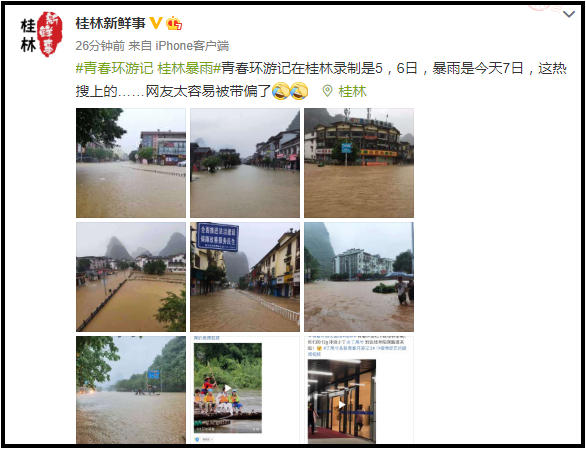Image resolution: width=586 pixels, height=449 pixels.
Task: Open the photo of building with yellow signs
Action: 359,163
